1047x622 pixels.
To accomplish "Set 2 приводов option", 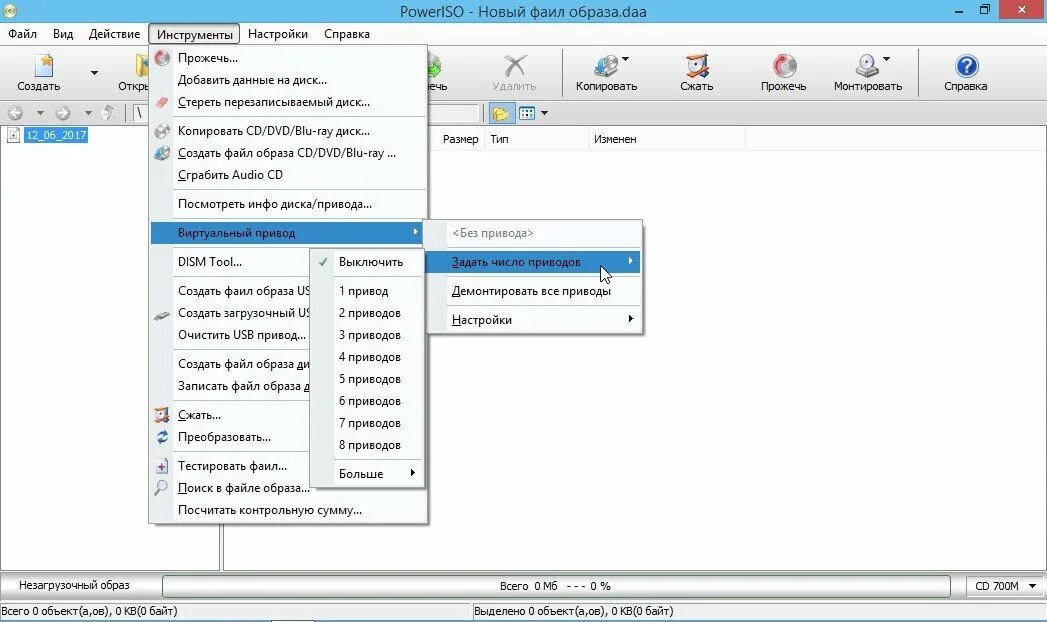I will click(x=367, y=313).
